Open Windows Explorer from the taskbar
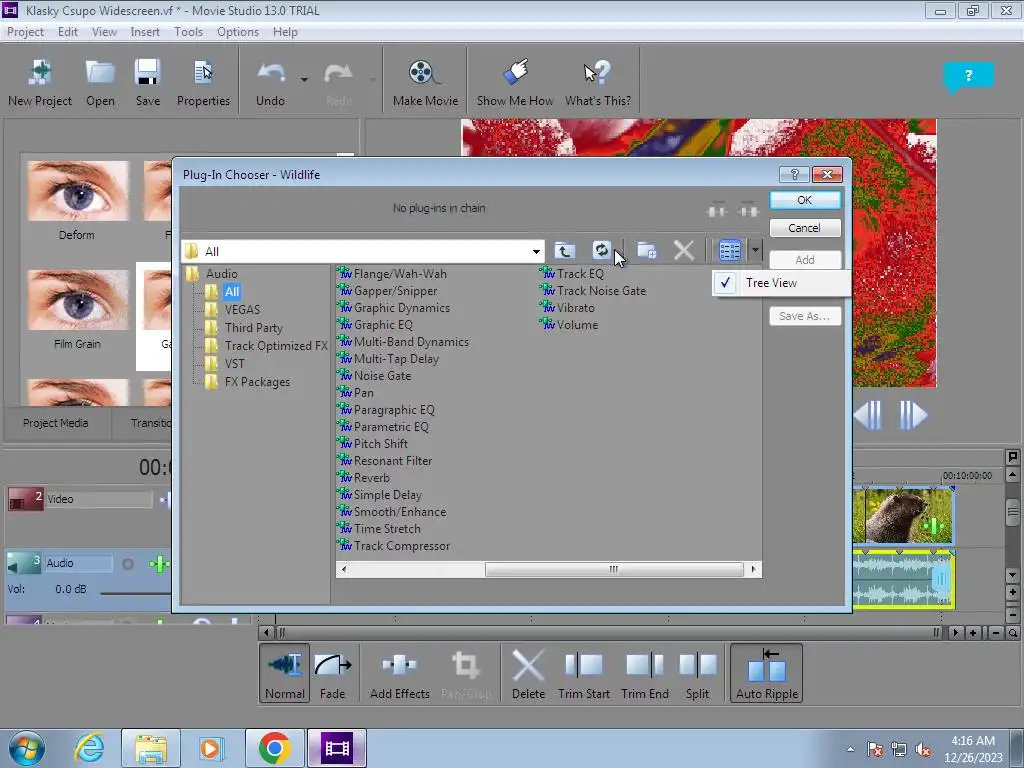Image resolution: width=1024 pixels, height=768 pixels. point(151,748)
